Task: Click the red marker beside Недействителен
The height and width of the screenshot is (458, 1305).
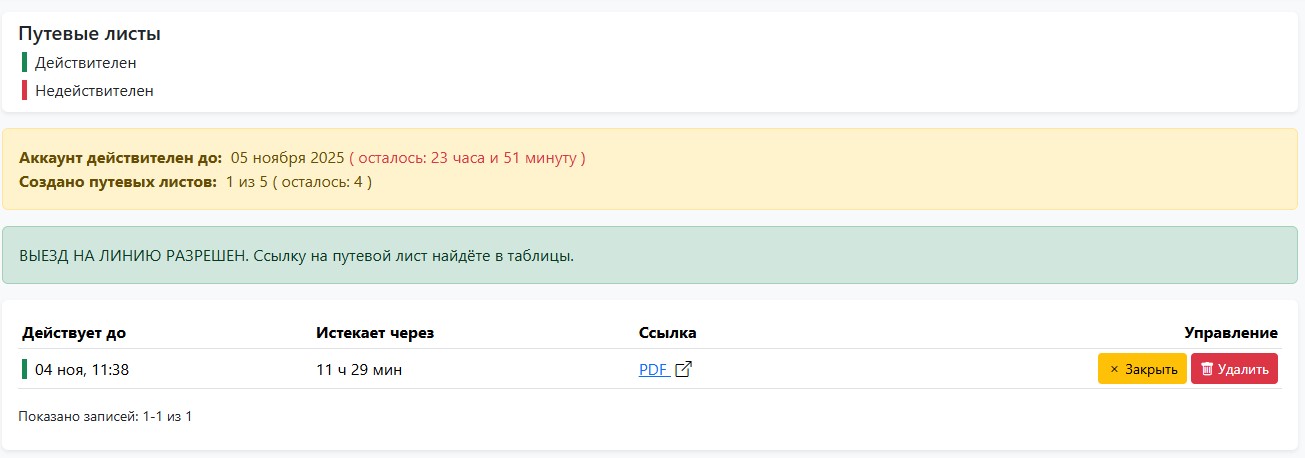Action: point(24,90)
